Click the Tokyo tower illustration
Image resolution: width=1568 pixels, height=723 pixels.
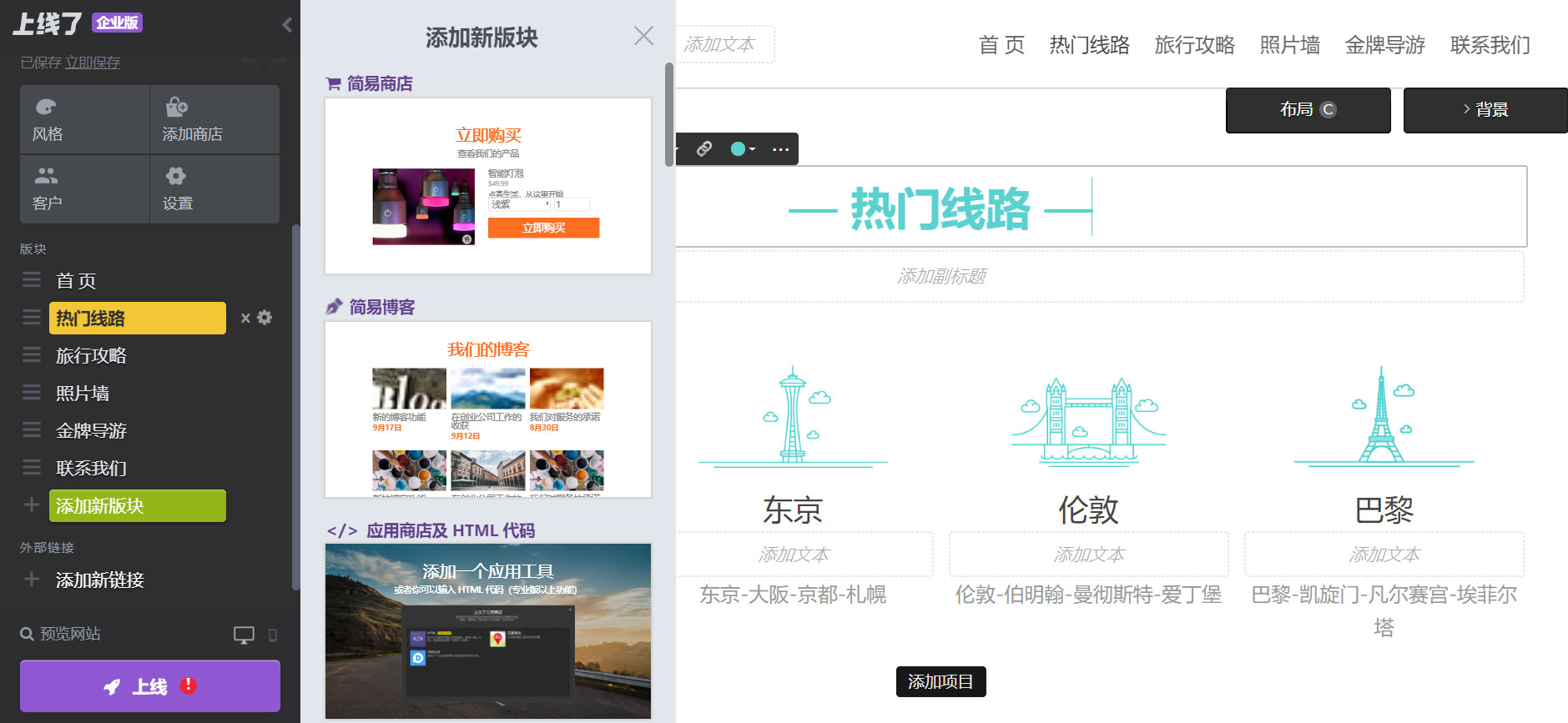pos(793,415)
